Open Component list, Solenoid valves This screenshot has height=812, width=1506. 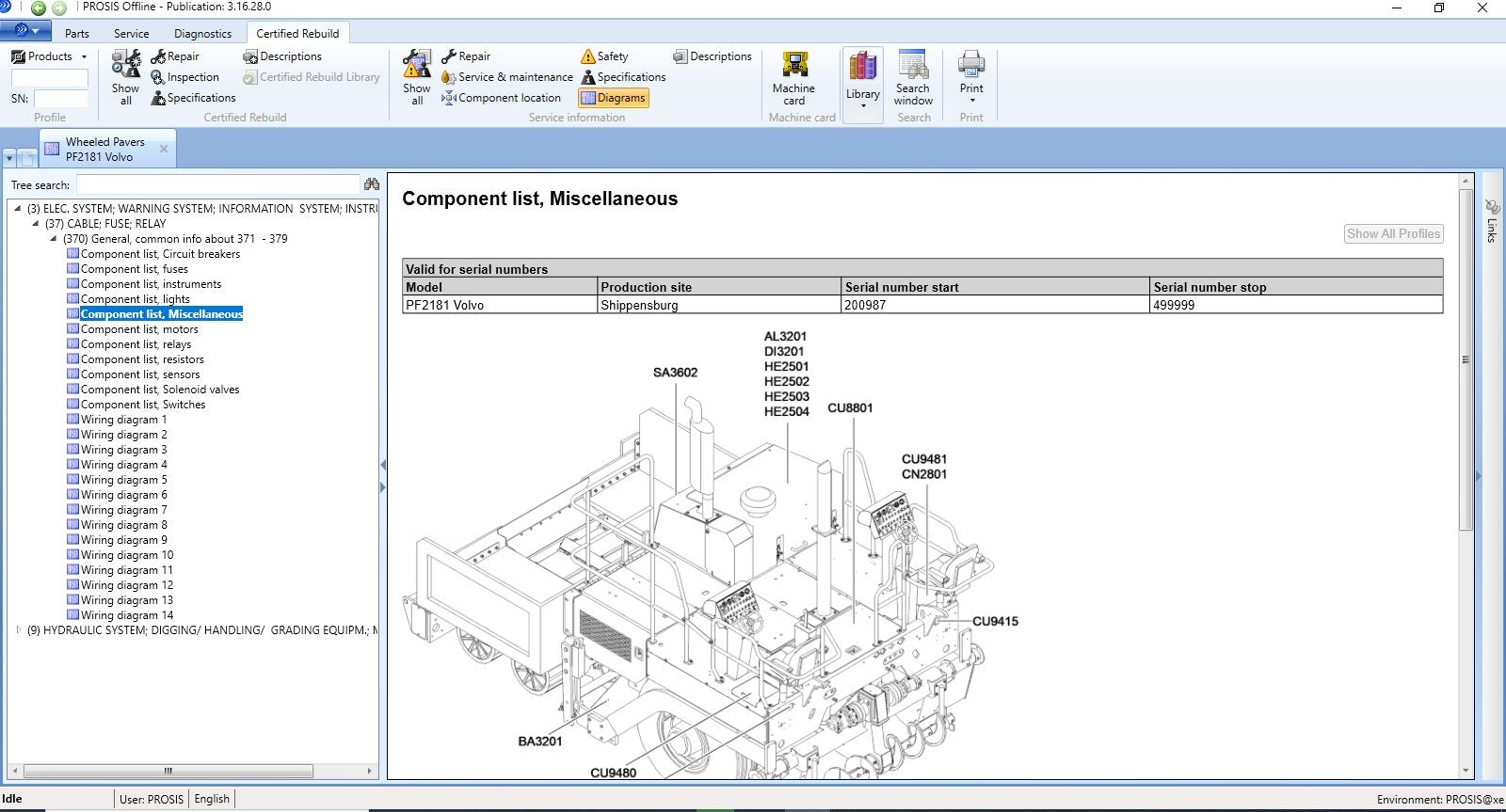(x=160, y=390)
